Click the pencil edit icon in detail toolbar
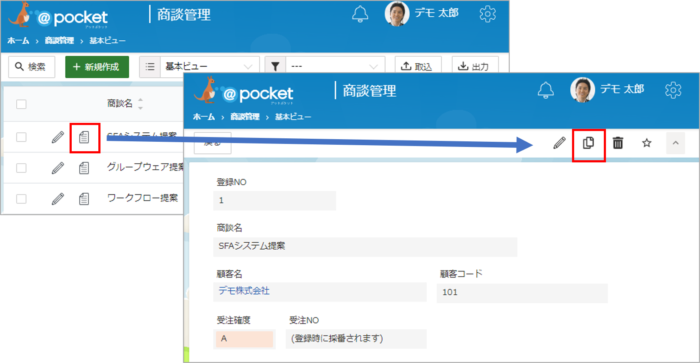The height and width of the screenshot is (363, 700). tap(559, 143)
